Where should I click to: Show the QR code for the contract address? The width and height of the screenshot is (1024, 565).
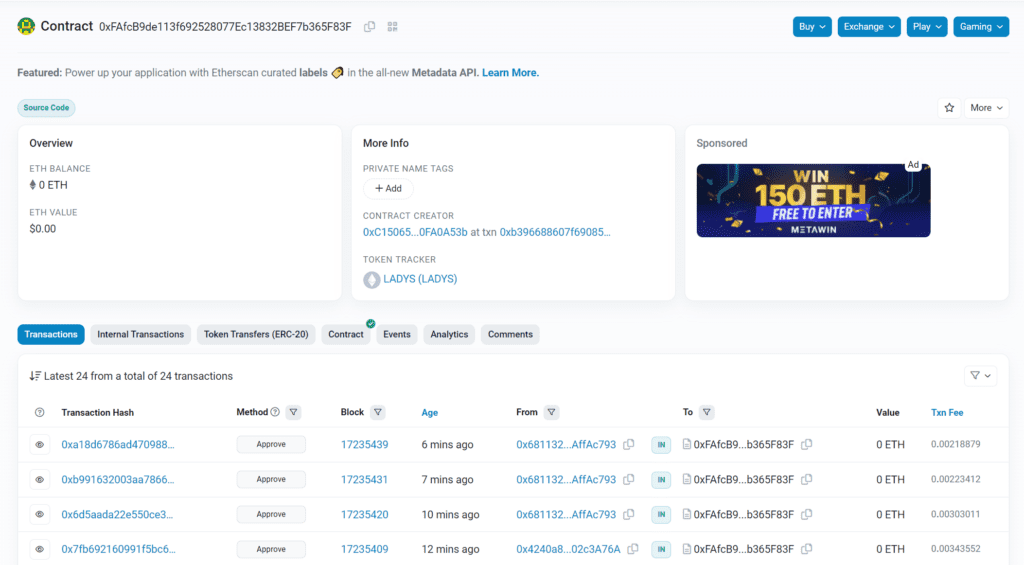(x=392, y=27)
